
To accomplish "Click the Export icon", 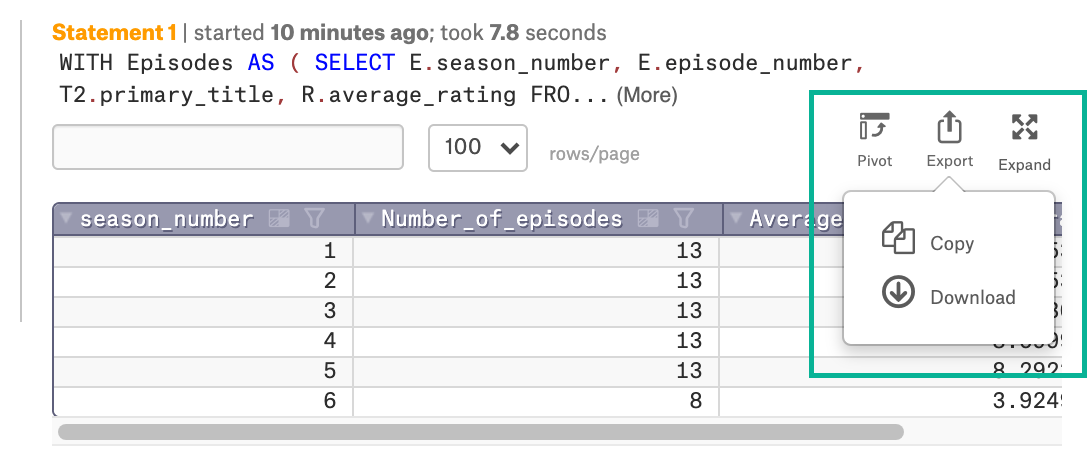I will click(x=949, y=127).
